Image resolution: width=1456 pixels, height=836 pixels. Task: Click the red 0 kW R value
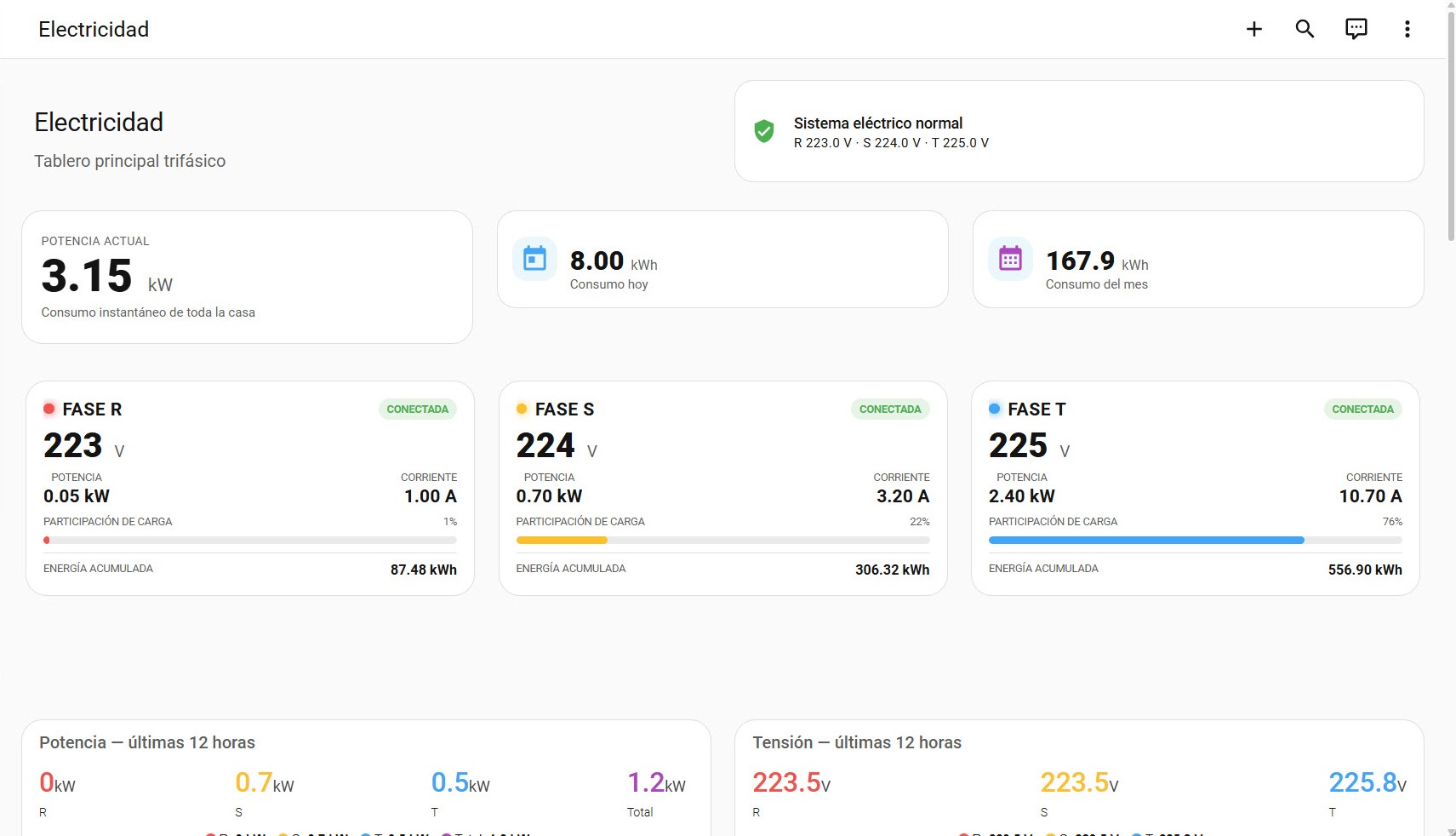(x=57, y=782)
